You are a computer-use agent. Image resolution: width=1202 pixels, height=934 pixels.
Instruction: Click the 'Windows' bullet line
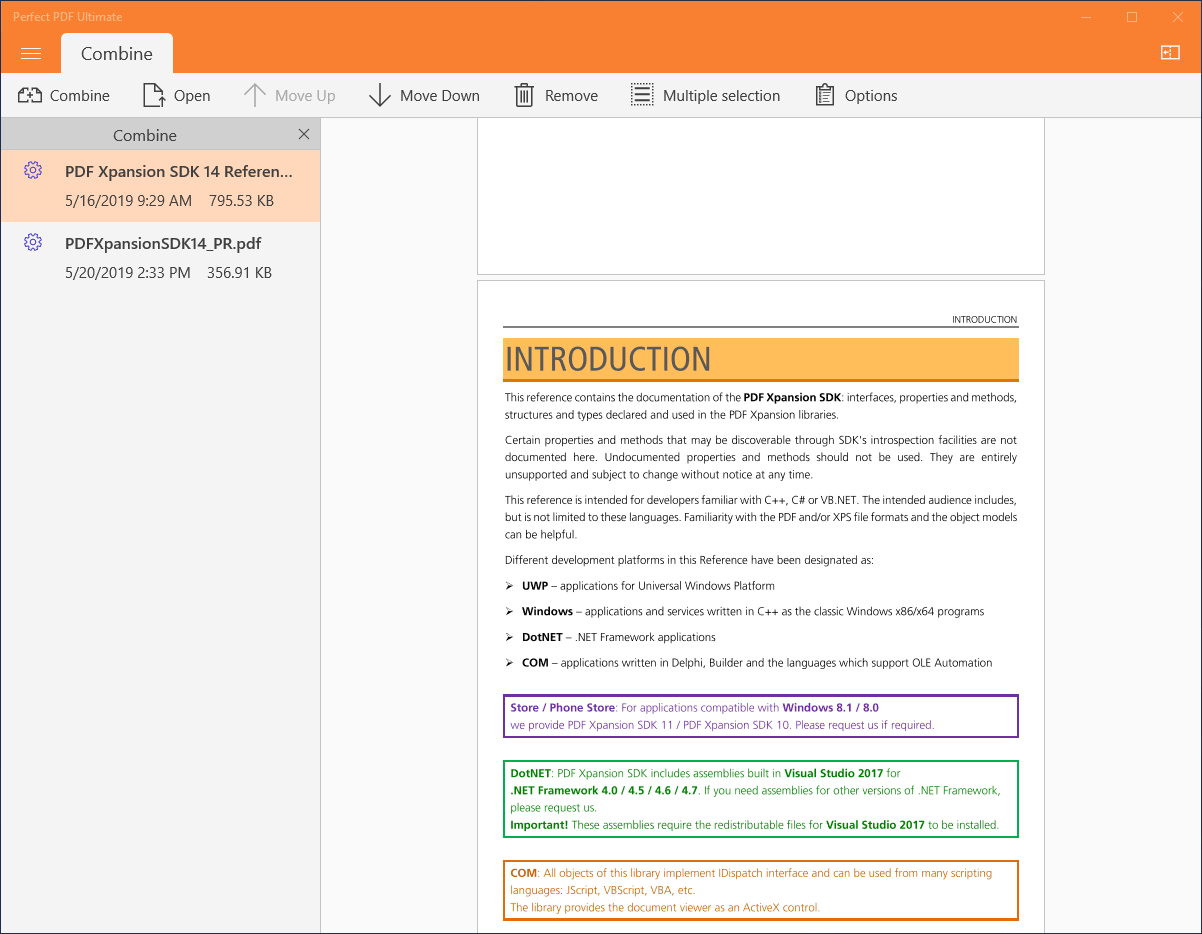tap(745, 611)
